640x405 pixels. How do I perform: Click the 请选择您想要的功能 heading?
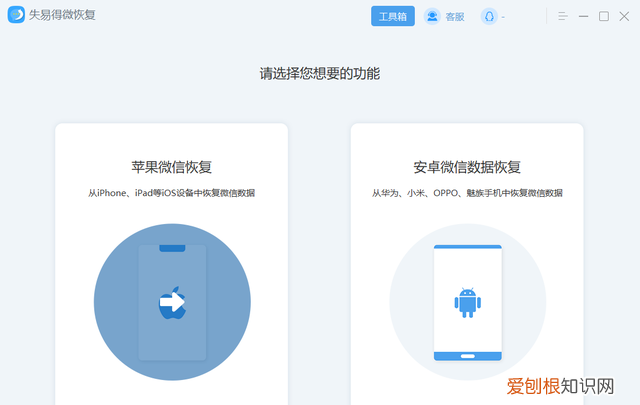click(x=320, y=73)
